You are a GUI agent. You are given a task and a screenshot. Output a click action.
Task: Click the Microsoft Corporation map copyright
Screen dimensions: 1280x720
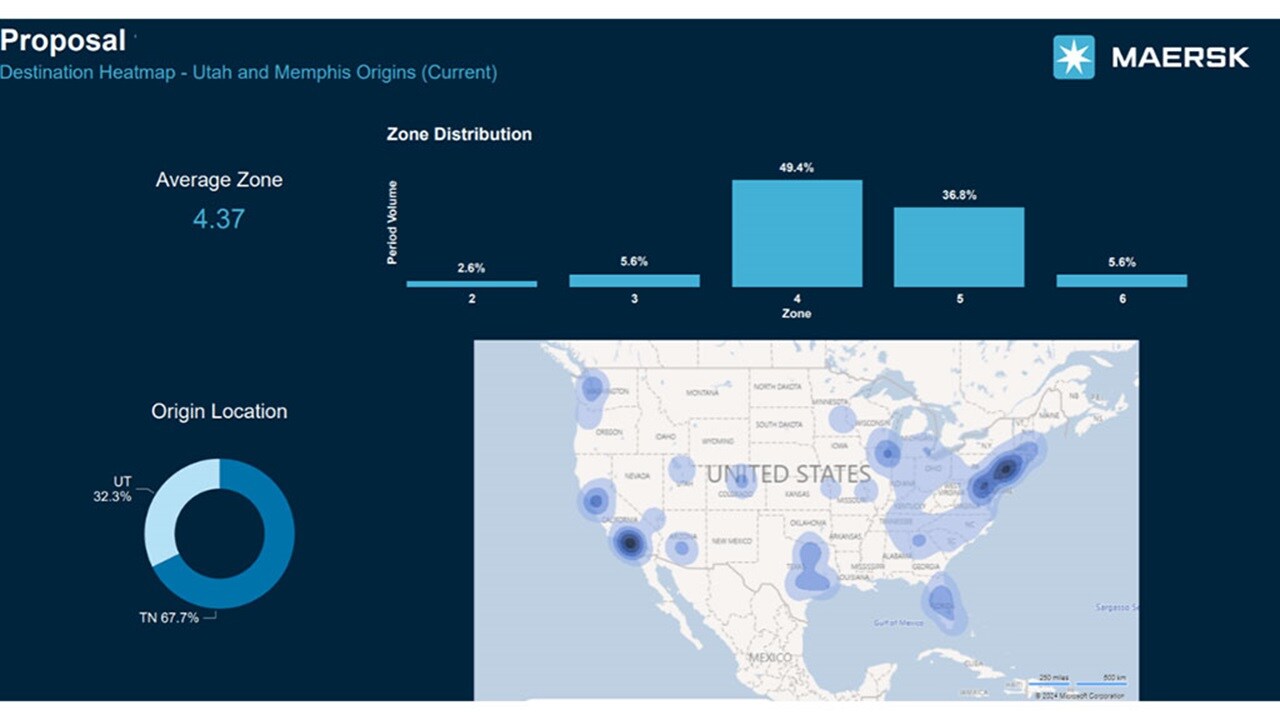1079,695
